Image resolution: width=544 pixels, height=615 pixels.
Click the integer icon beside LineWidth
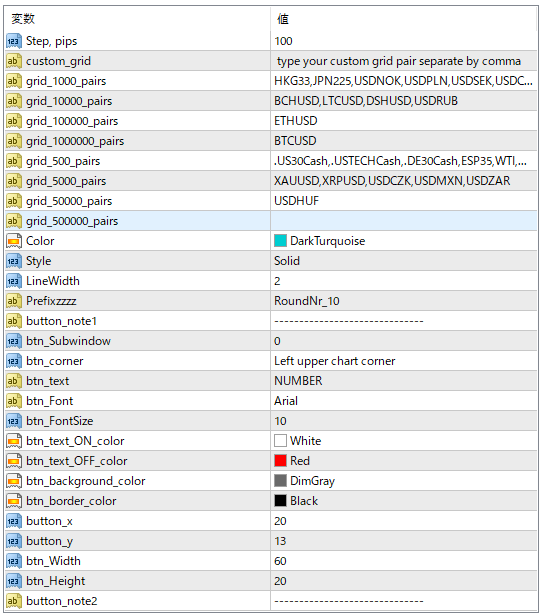tap(14, 281)
